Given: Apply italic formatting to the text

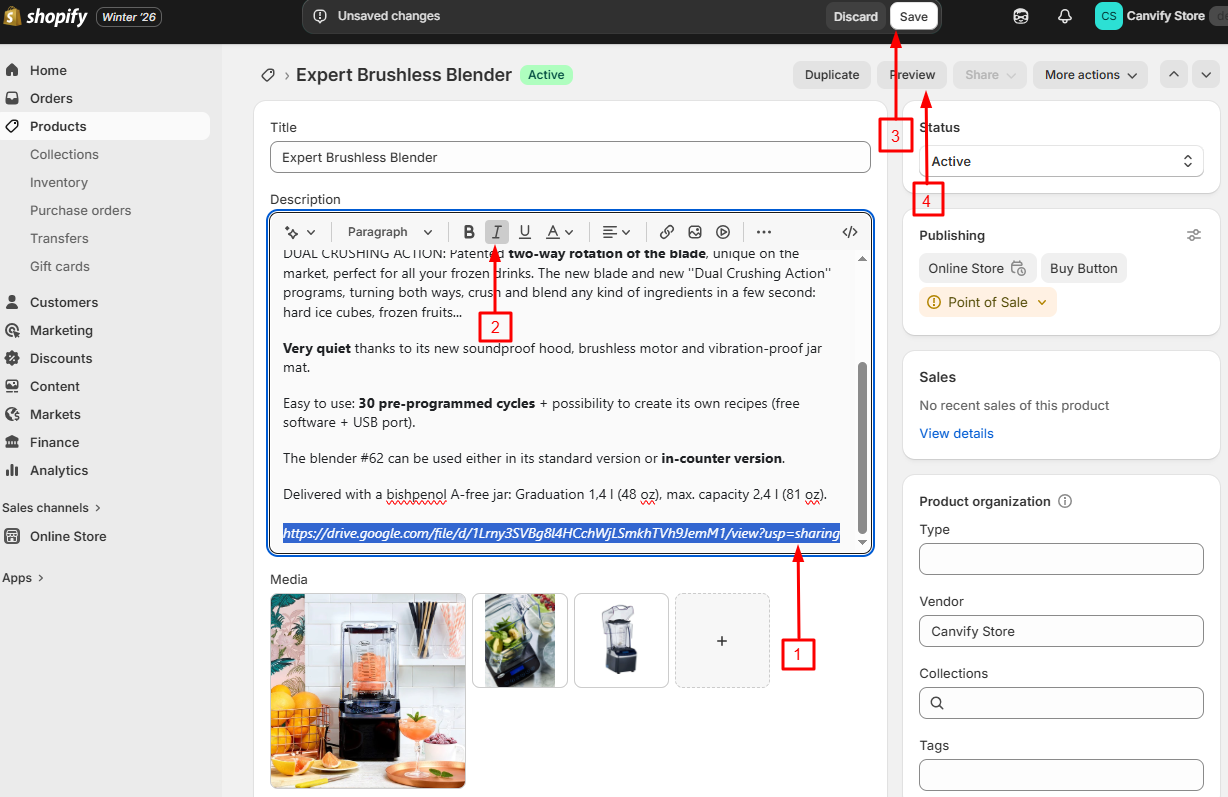Looking at the screenshot, I should [x=496, y=231].
